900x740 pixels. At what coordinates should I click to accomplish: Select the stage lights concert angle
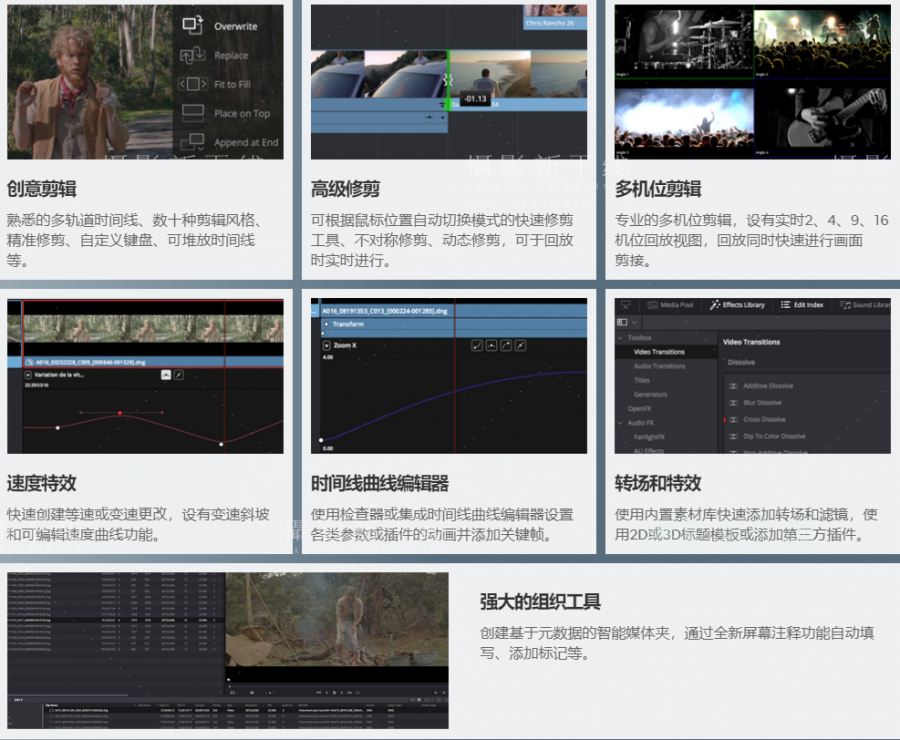pyautogui.click(x=823, y=41)
